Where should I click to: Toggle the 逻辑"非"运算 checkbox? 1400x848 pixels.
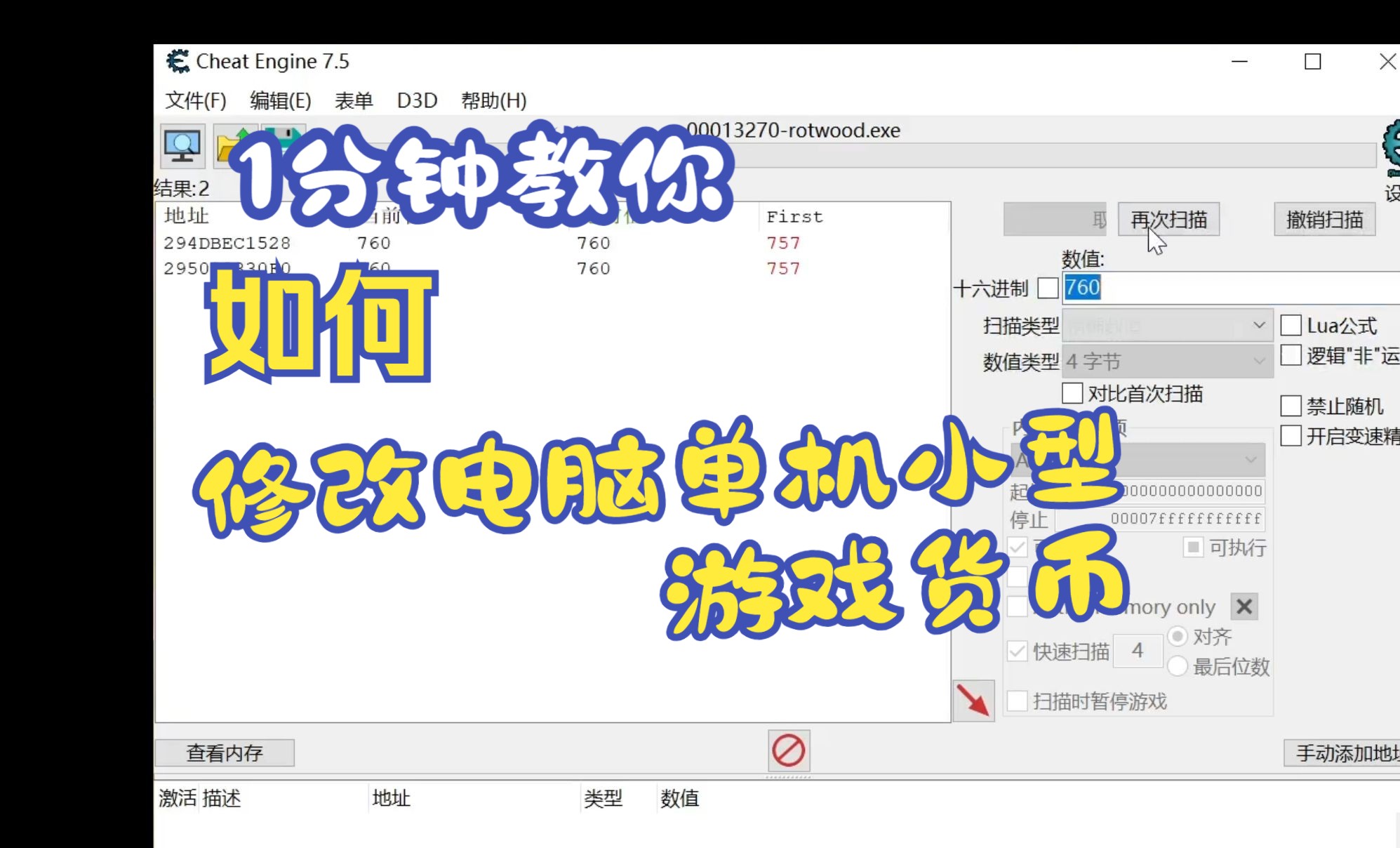pyautogui.click(x=1291, y=355)
